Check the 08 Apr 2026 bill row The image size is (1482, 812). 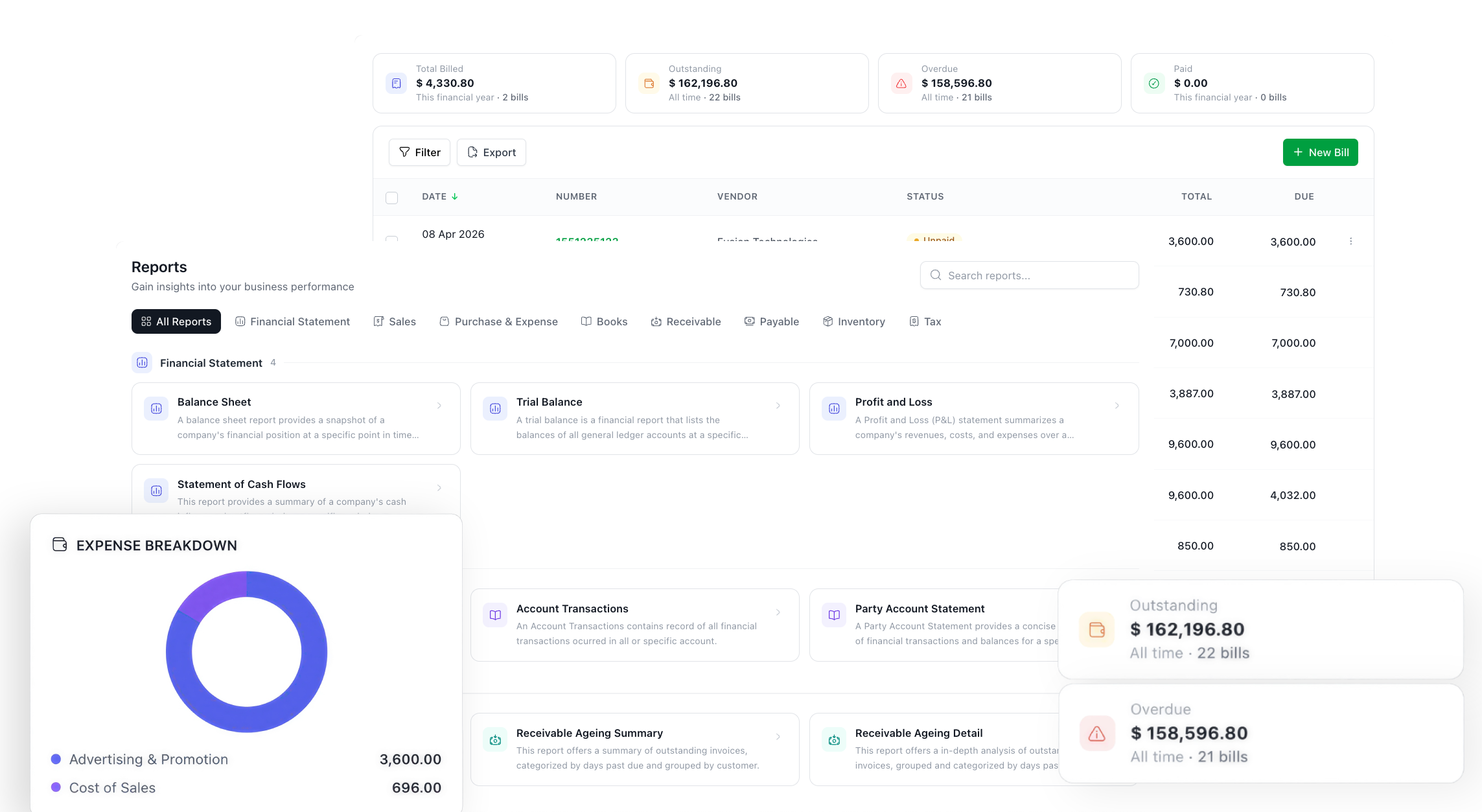(x=391, y=241)
